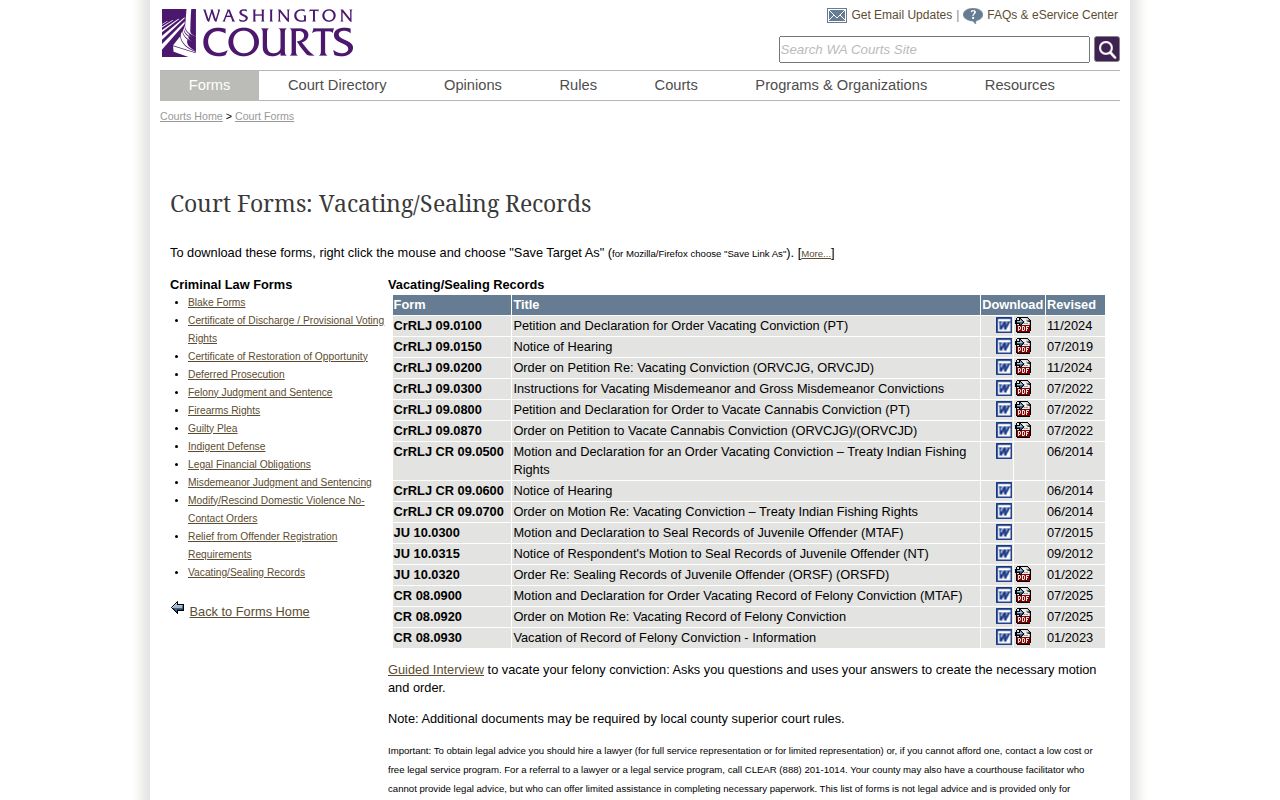The width and height of the screenshot is (1280, 800).
Task: Open the Blake Forms link
Action: point(216,302)
